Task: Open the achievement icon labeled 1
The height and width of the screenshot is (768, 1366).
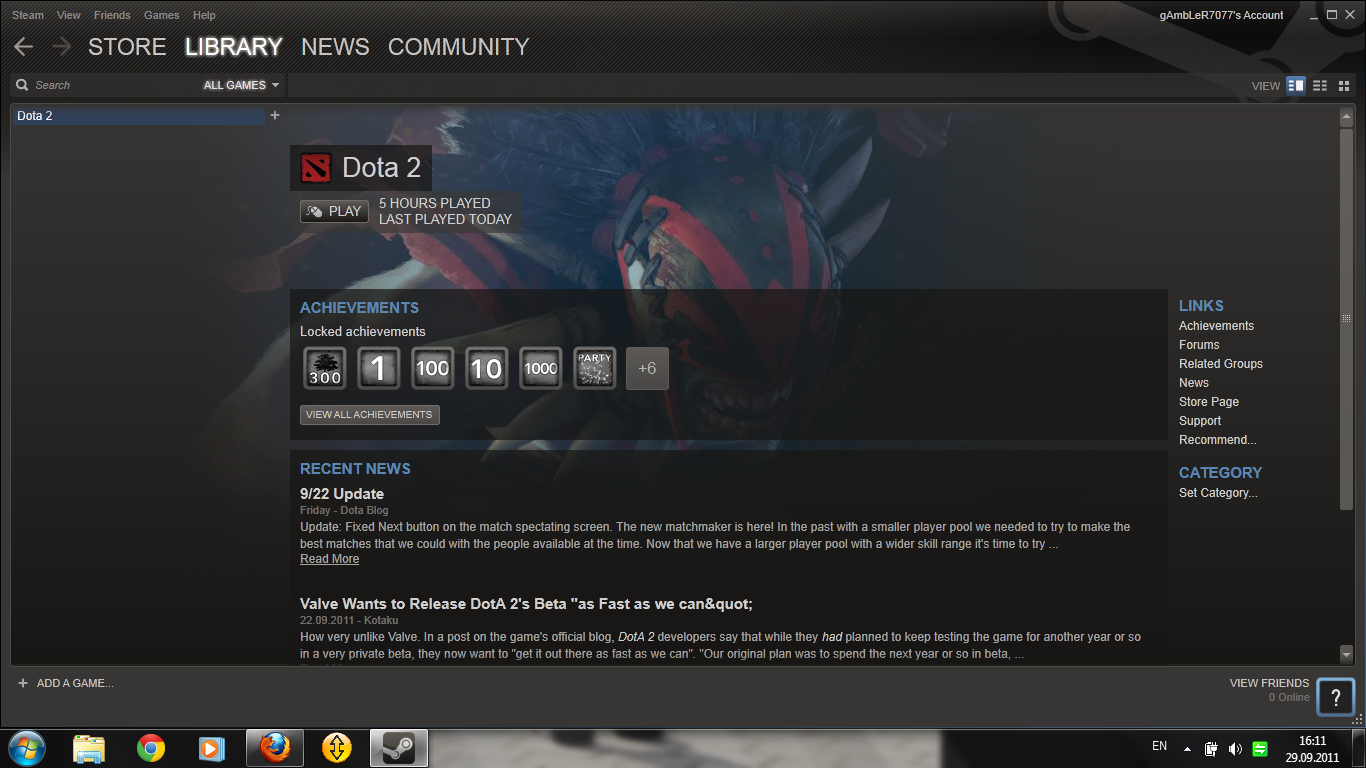Action: tap(379, 369)
